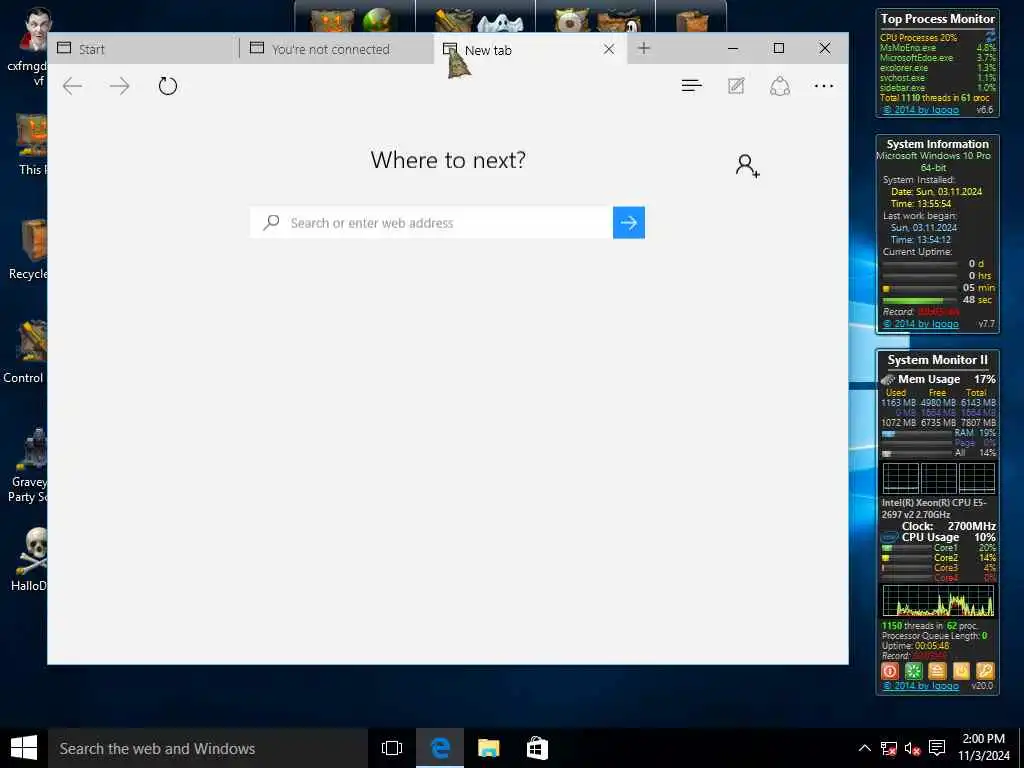Click the System Information gadget title
This screenshot has height=768, width=1024.
coord(937,144)
